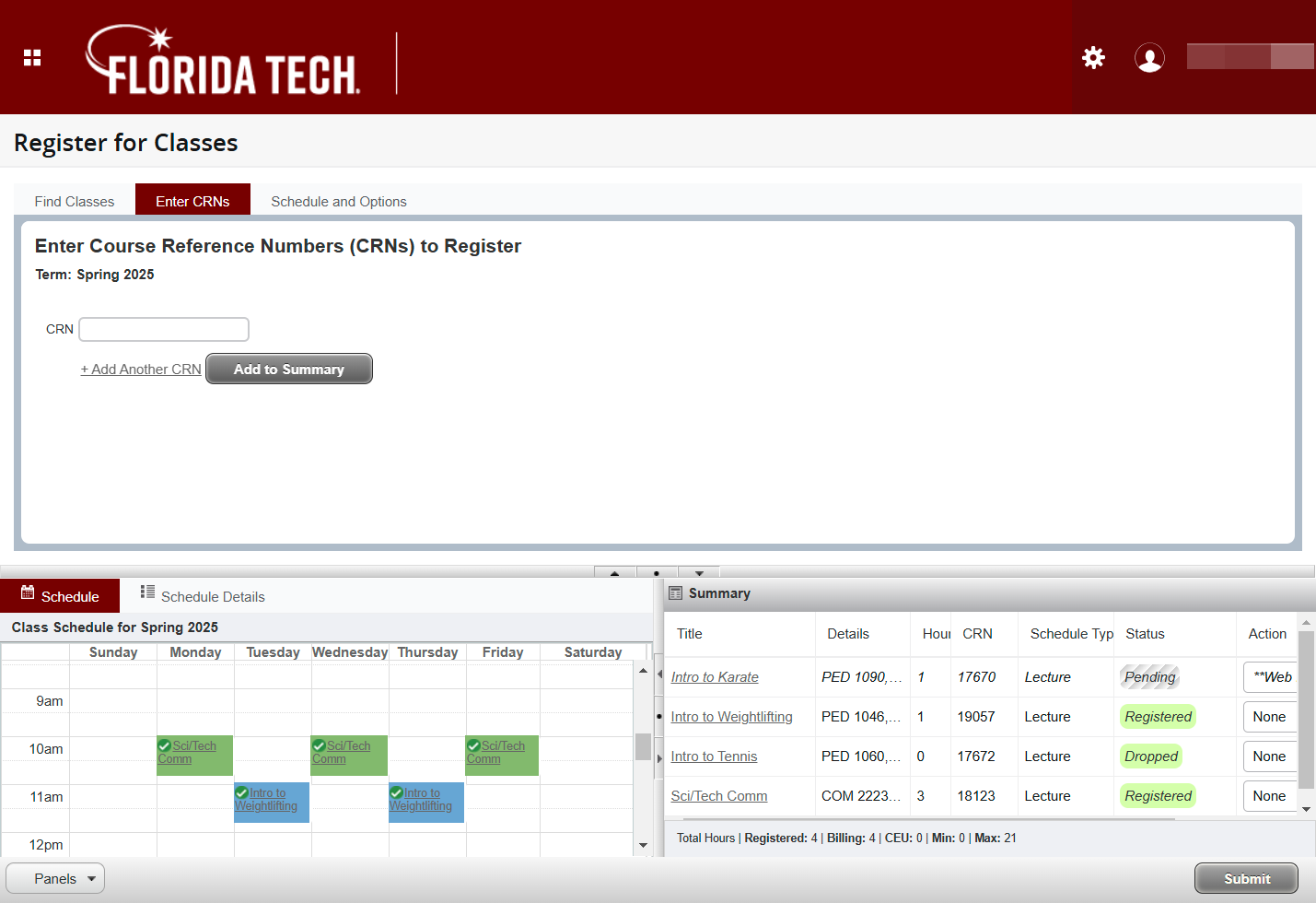This screenshot has width=1316, height=903.
Task: Click Monday Sci/Tech Comm schedule link
Action: 187,752
